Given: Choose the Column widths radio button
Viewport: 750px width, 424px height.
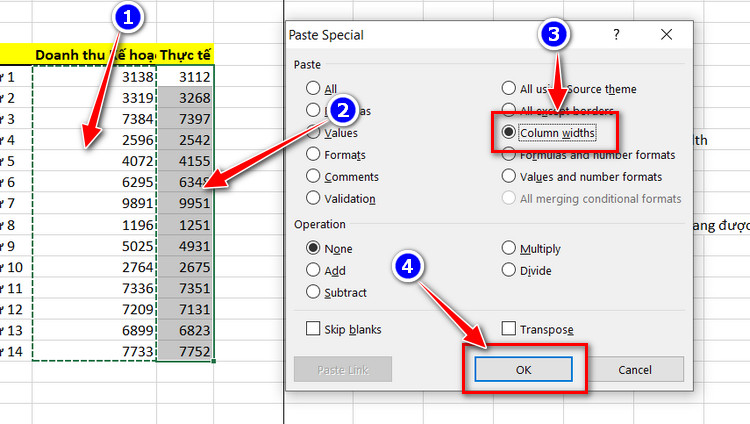Looking at the screenshot, I should pyautogui.click(x=508, y=132).
